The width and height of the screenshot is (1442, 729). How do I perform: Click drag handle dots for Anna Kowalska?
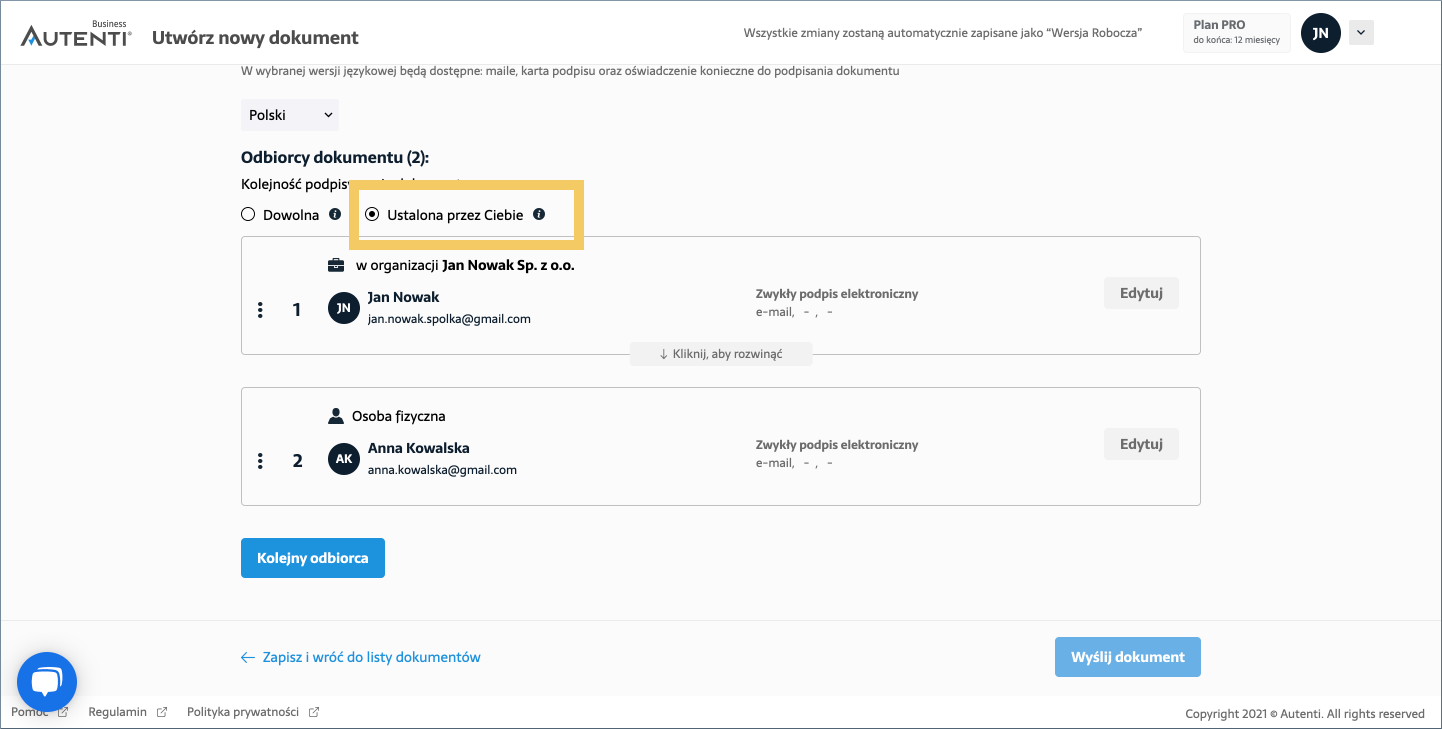(x=260, y=460)
